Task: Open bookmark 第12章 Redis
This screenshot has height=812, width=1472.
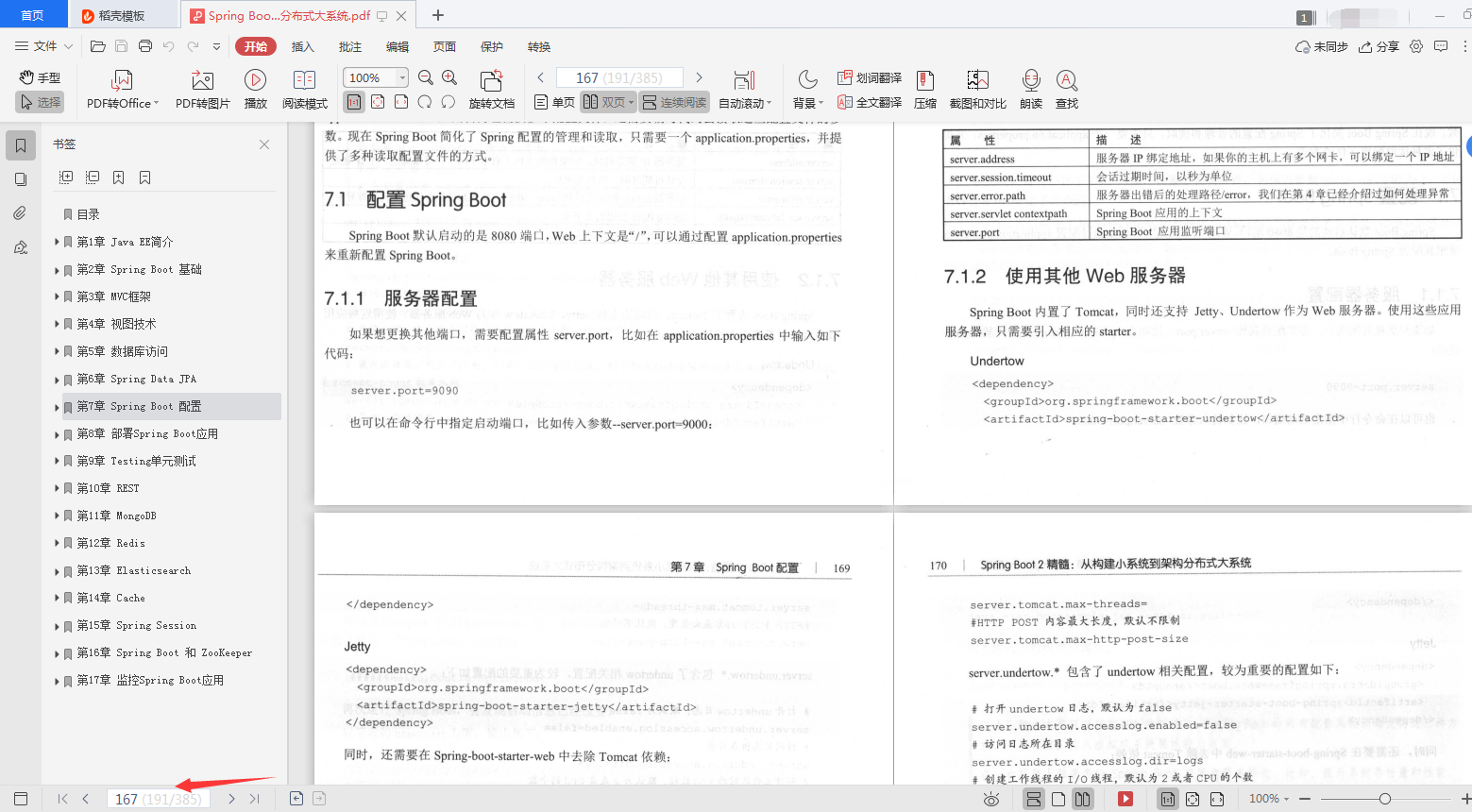Action: click(x=111, y=543)
